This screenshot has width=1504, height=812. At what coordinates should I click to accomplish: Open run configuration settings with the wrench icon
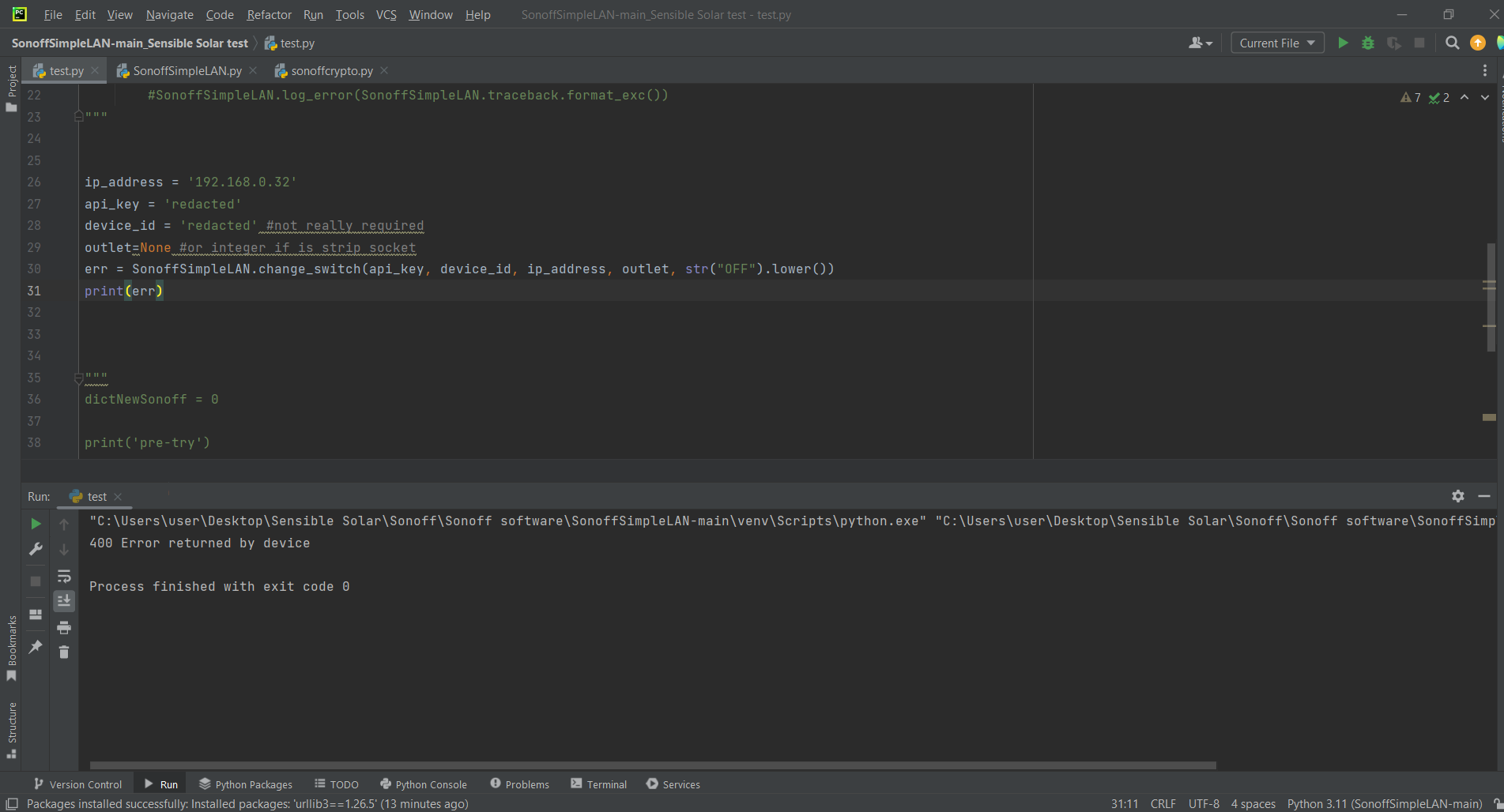coord(35,549)
